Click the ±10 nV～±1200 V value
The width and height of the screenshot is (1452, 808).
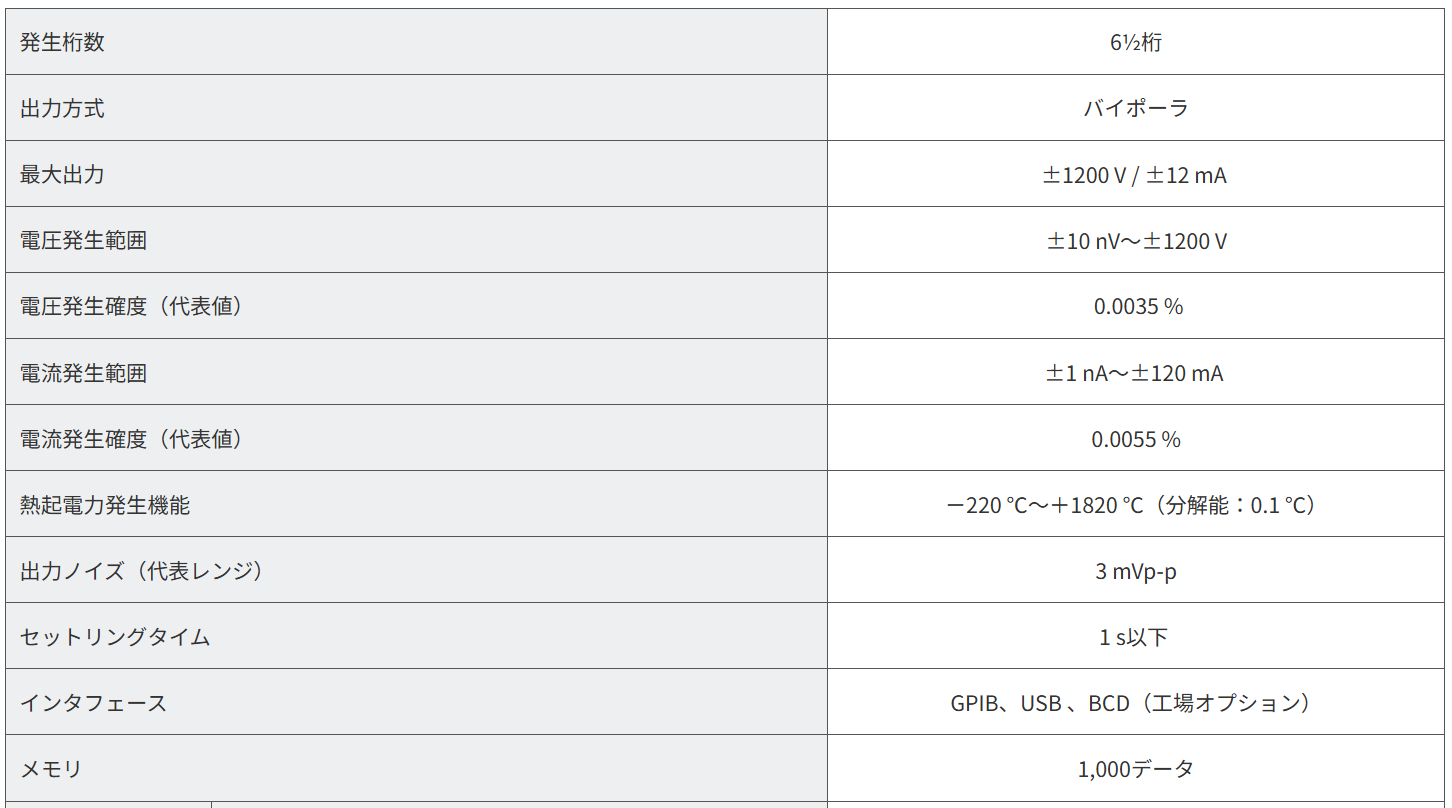click(x=1136, y=241)
